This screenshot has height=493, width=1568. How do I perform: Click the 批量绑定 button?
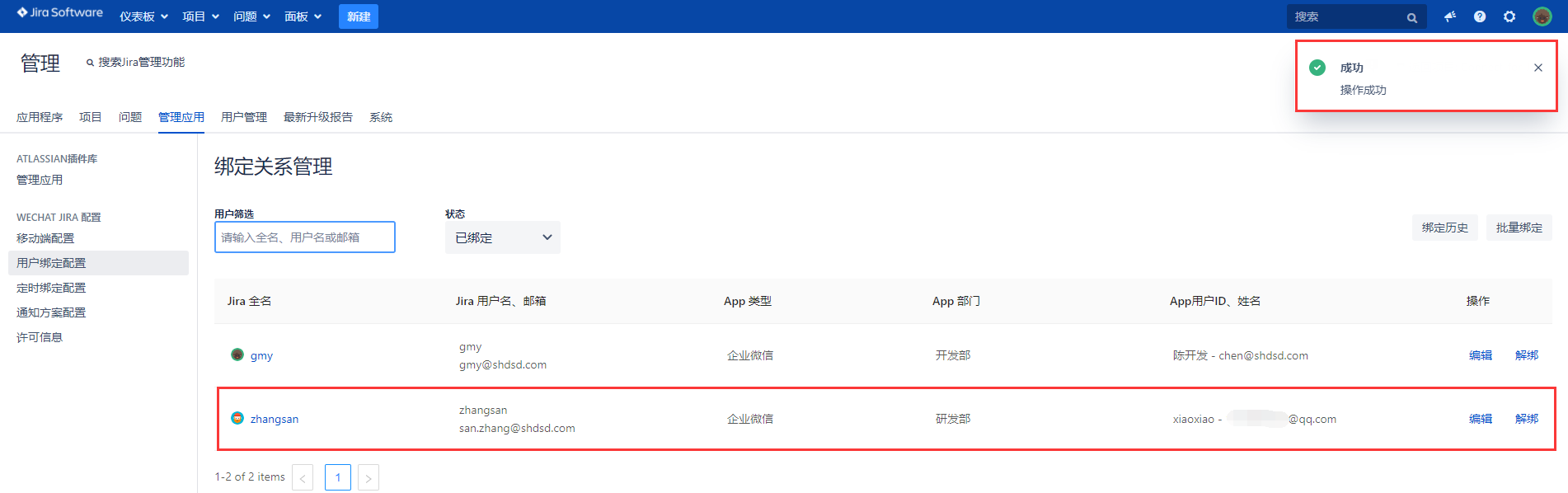1519,228
